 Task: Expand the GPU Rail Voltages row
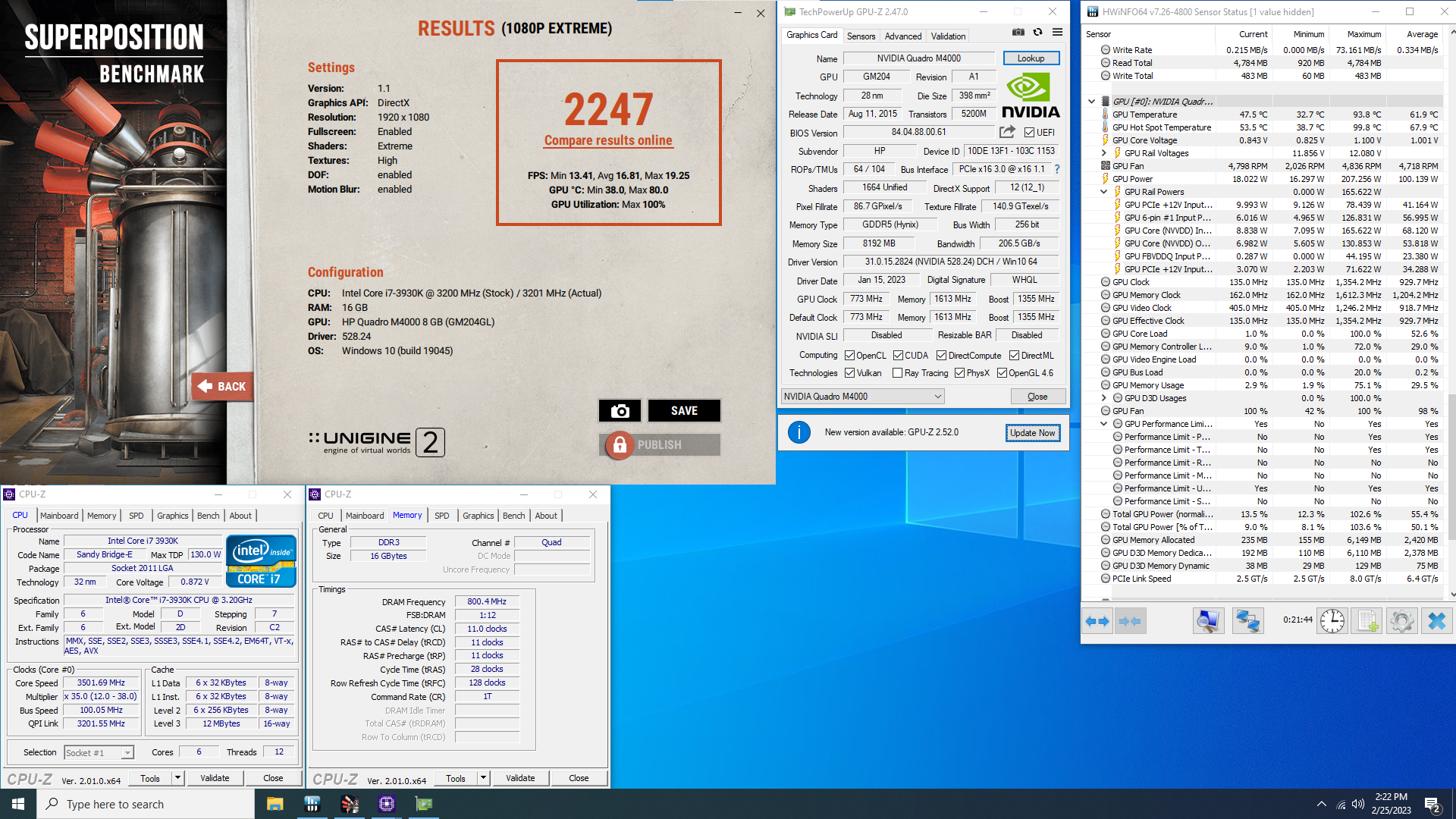tap(1103, 153)
